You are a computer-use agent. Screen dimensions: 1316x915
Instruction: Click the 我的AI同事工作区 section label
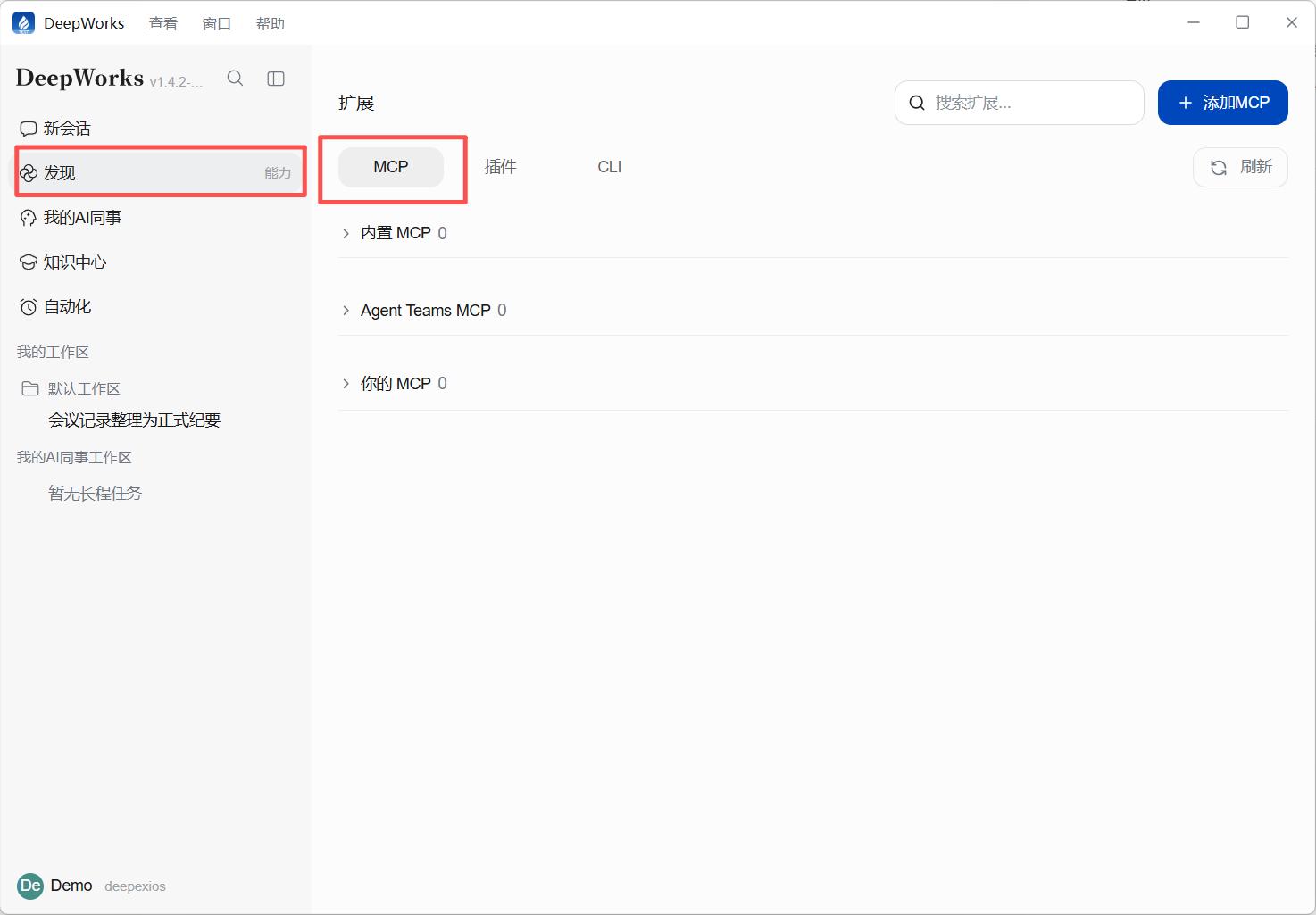[x=74, y=457]
